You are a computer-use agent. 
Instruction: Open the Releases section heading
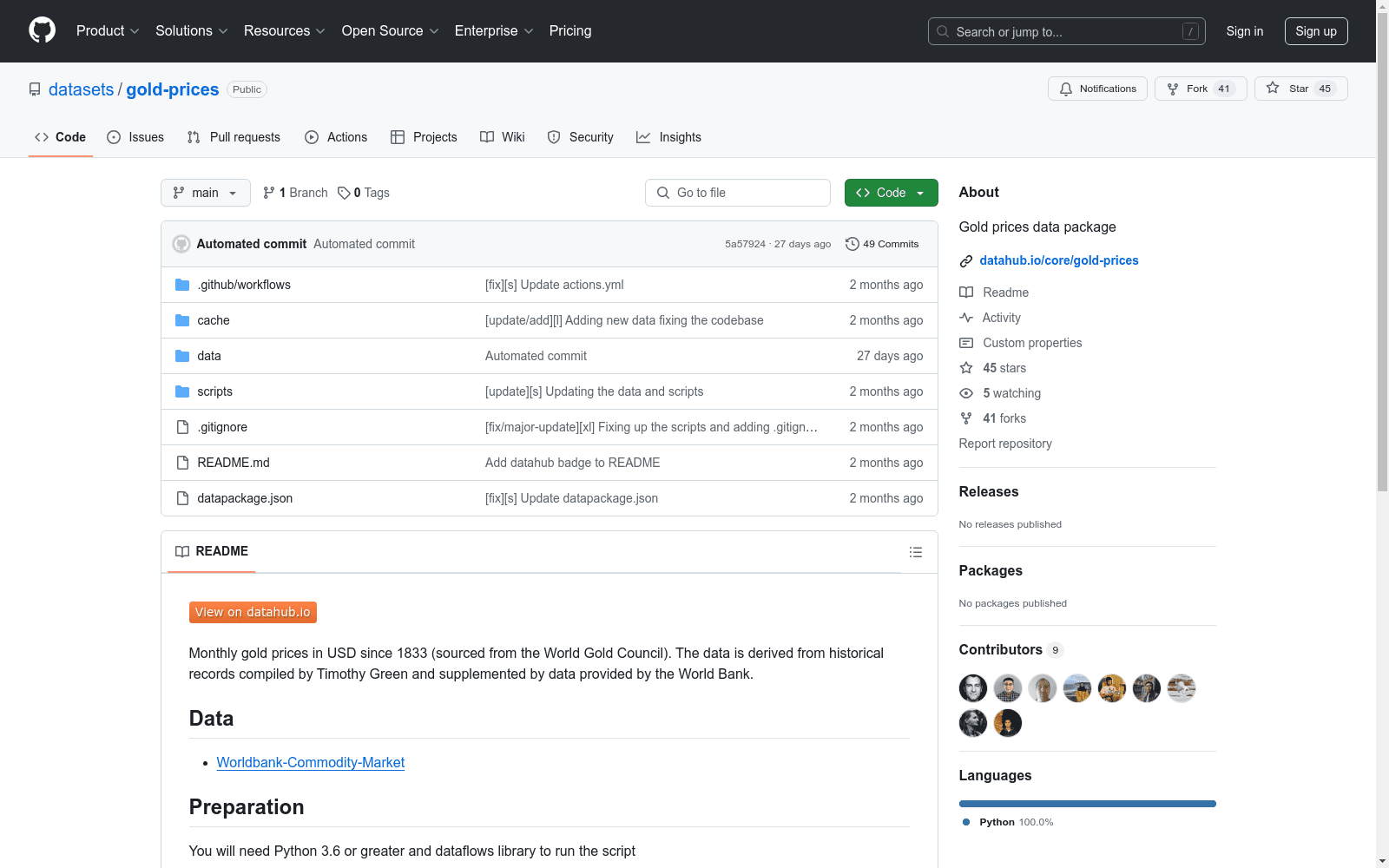[x=989, y=491]
